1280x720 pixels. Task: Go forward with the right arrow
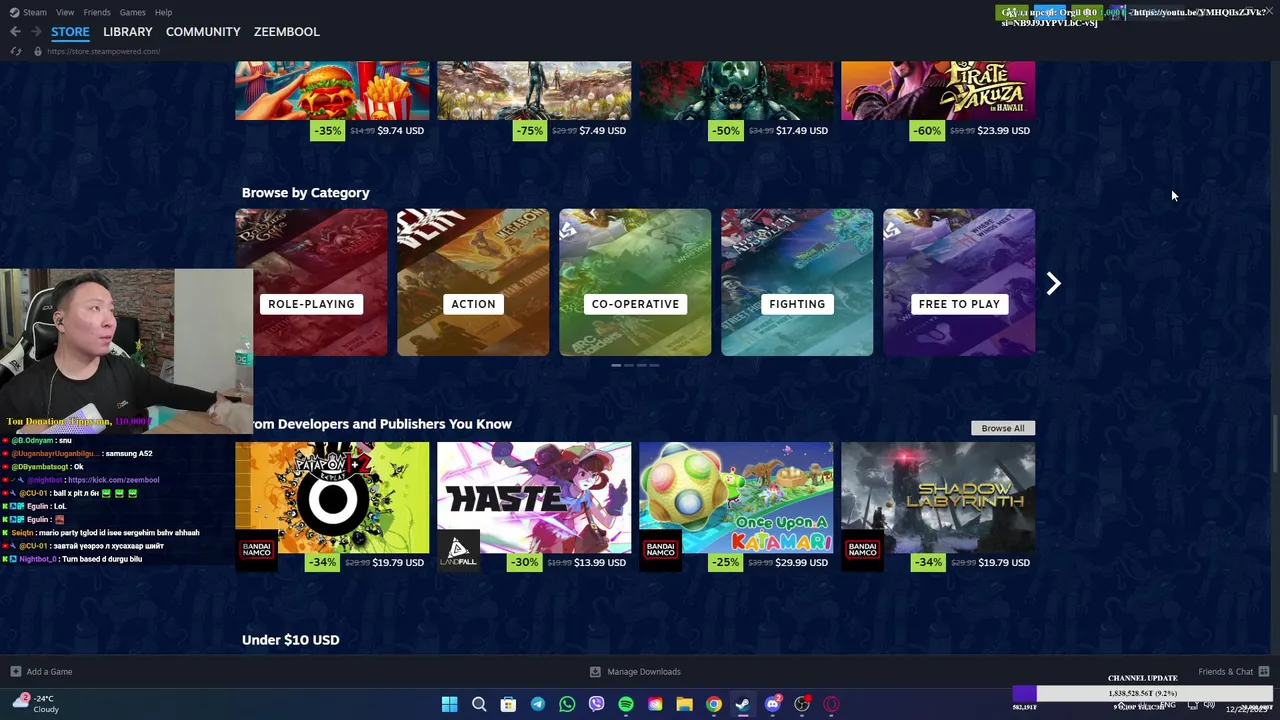click(36, 32)
